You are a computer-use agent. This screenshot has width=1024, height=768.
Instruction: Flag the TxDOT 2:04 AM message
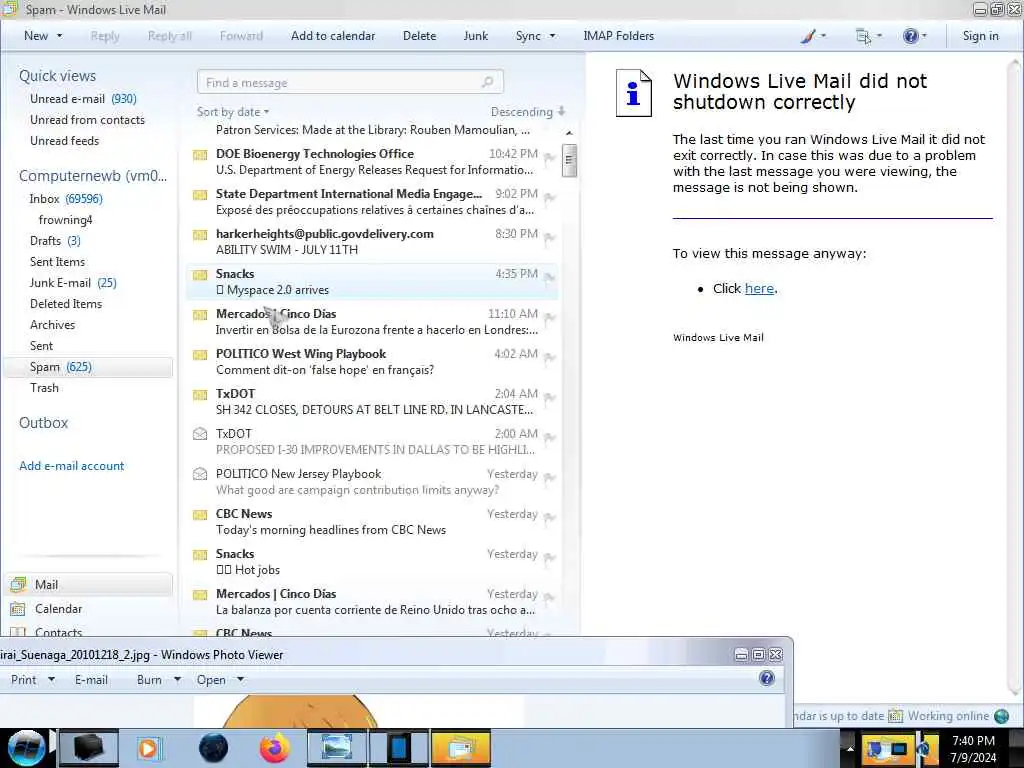tap(550, 398)
